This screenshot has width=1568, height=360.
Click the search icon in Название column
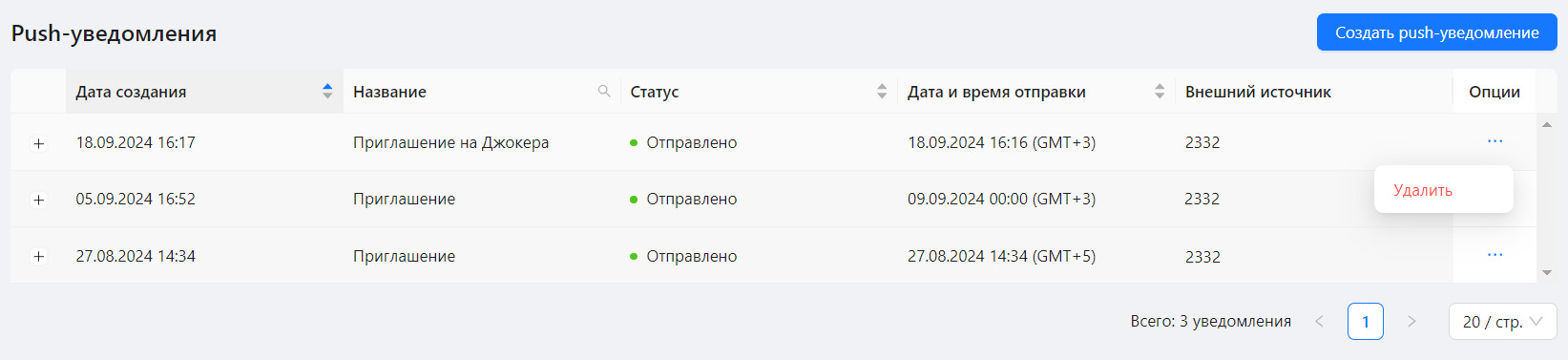click(x=604, y=92)
